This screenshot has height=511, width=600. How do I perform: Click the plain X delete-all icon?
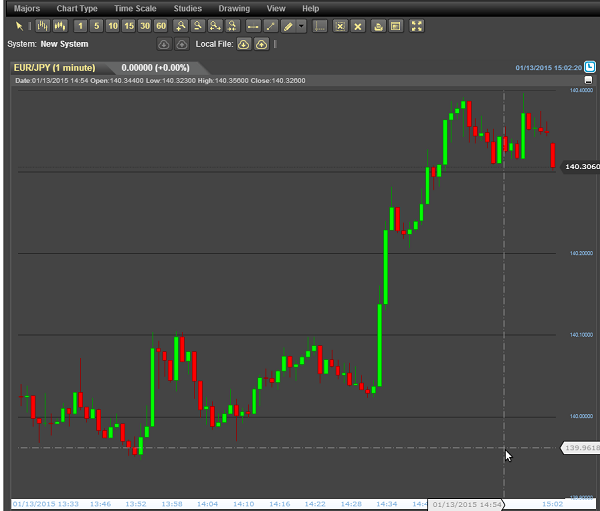tap(358, 26)
